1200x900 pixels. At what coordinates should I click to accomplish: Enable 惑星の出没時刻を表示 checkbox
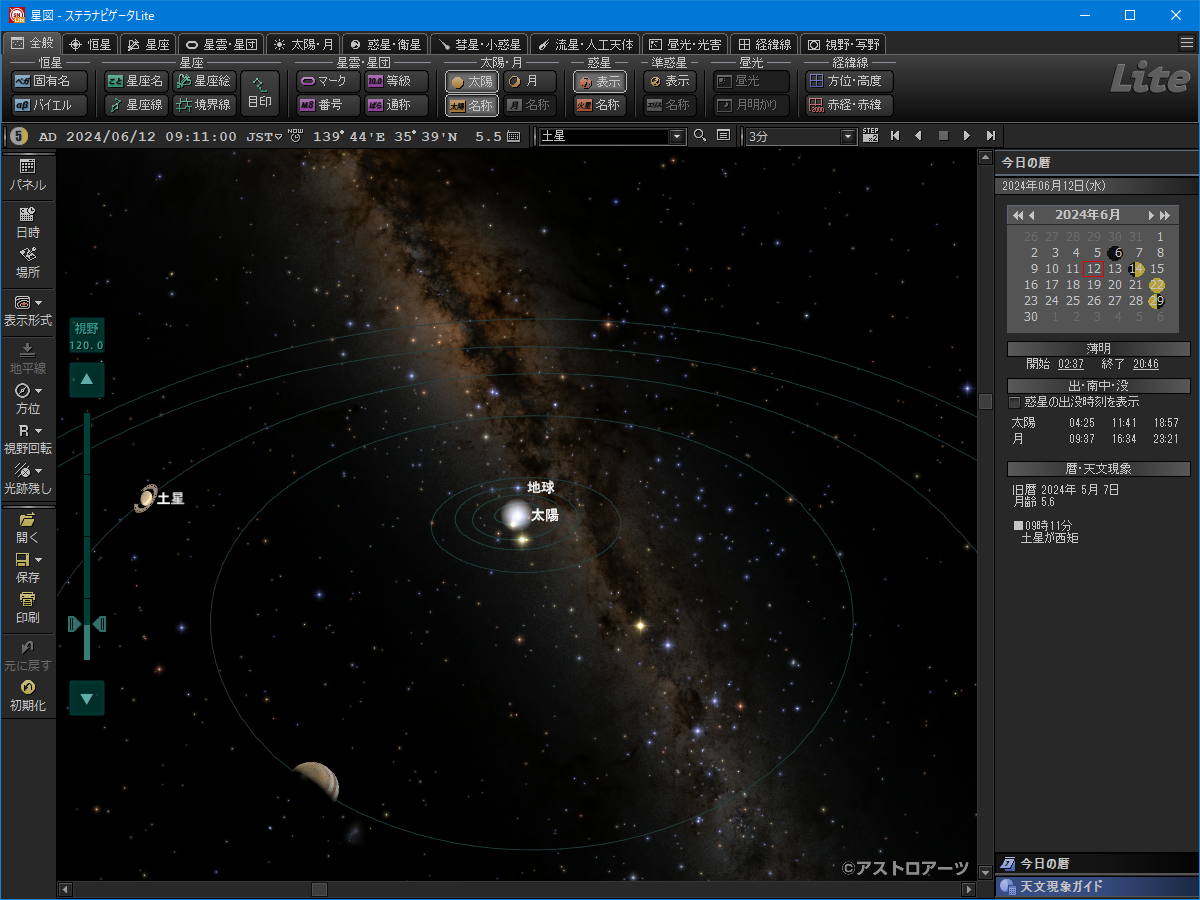tap(1015, 402)
